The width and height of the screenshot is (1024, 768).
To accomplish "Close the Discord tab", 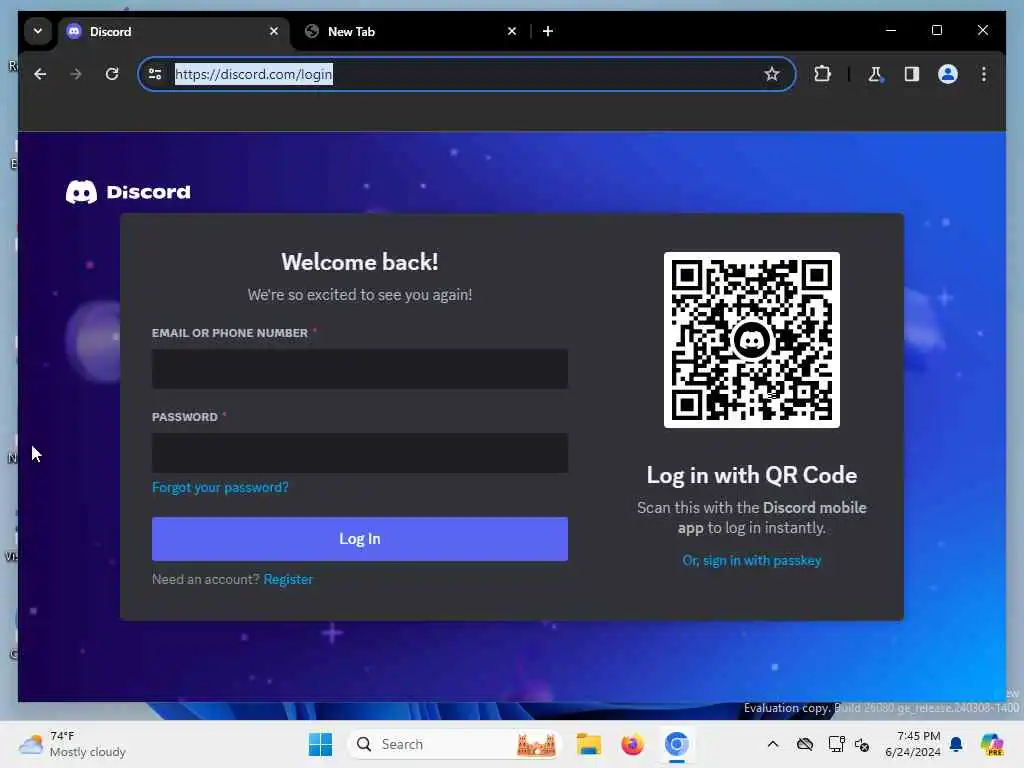I will (x=274, y=31).
